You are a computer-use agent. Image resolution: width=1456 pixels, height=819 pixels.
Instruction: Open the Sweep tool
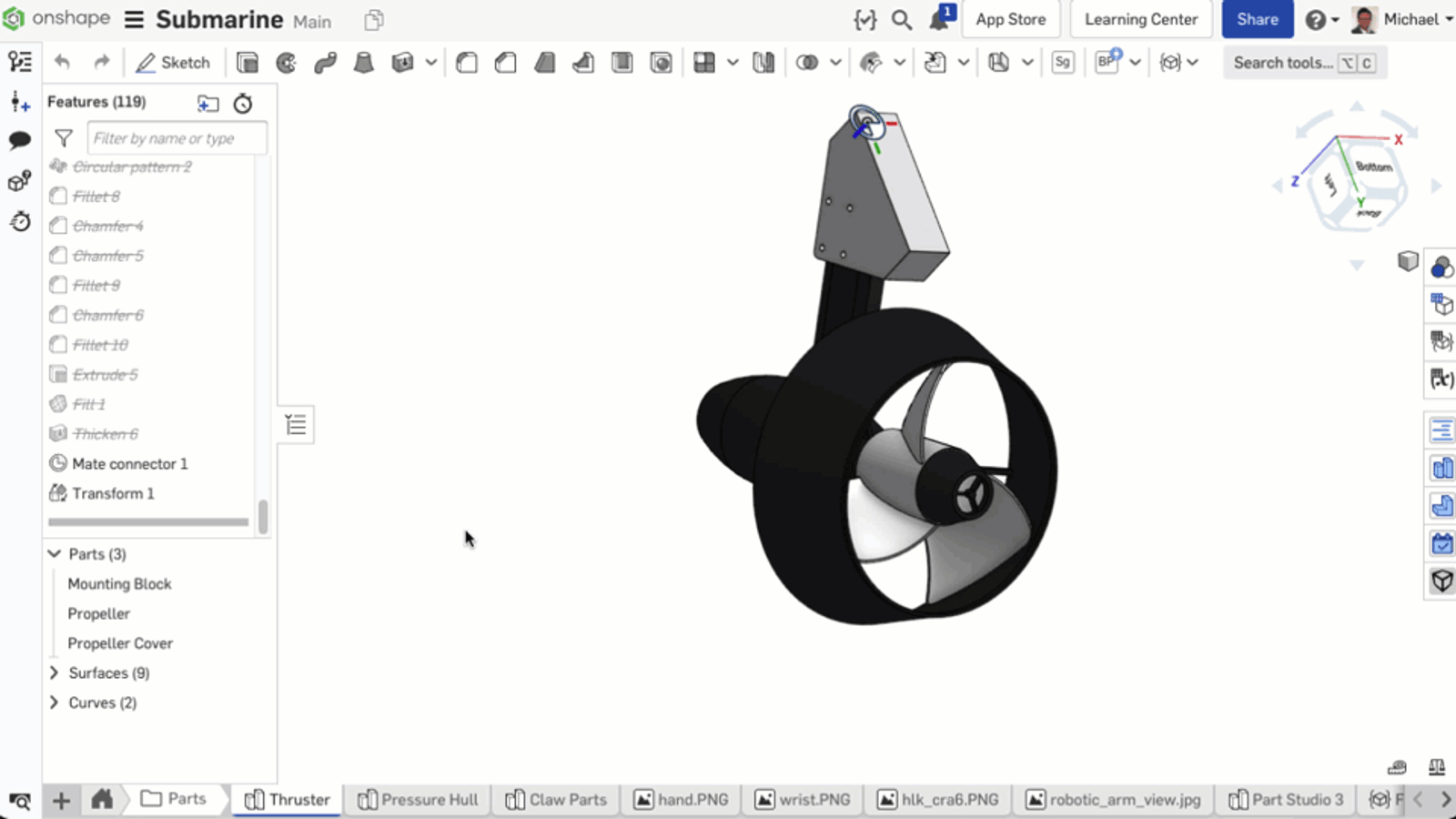pos(325,62)
